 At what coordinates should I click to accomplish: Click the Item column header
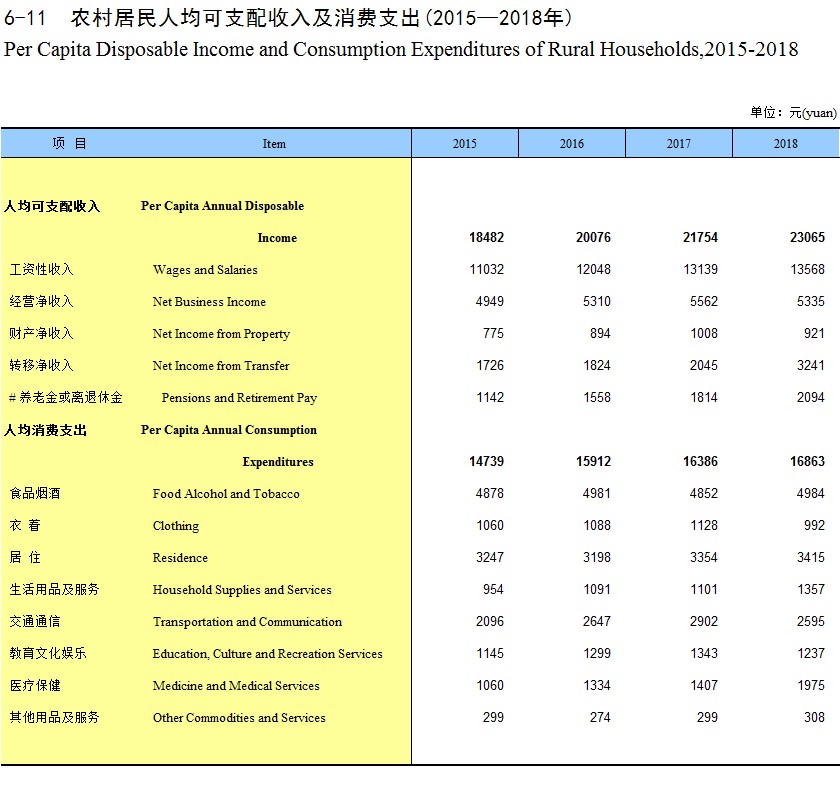tap(274, 144)
